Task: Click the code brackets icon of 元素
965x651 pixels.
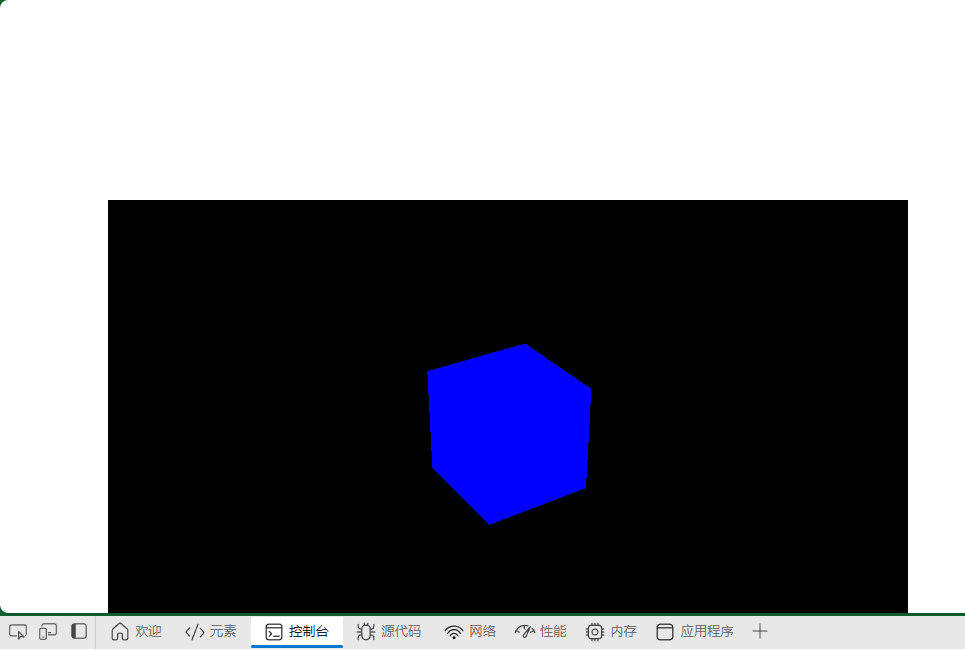Action: coord(194,632)
